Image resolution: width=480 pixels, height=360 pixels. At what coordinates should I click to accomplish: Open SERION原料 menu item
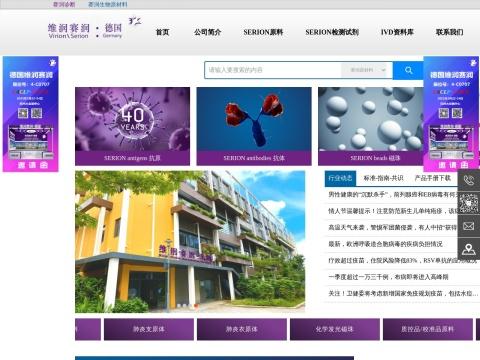coord(263,32)
